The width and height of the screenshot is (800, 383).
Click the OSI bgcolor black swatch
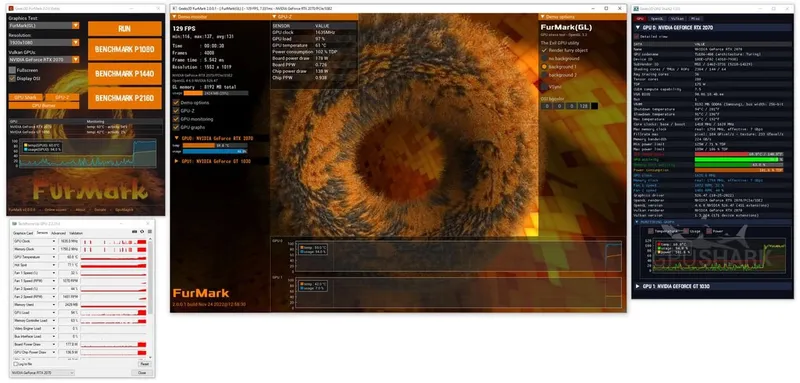point(594,106)
